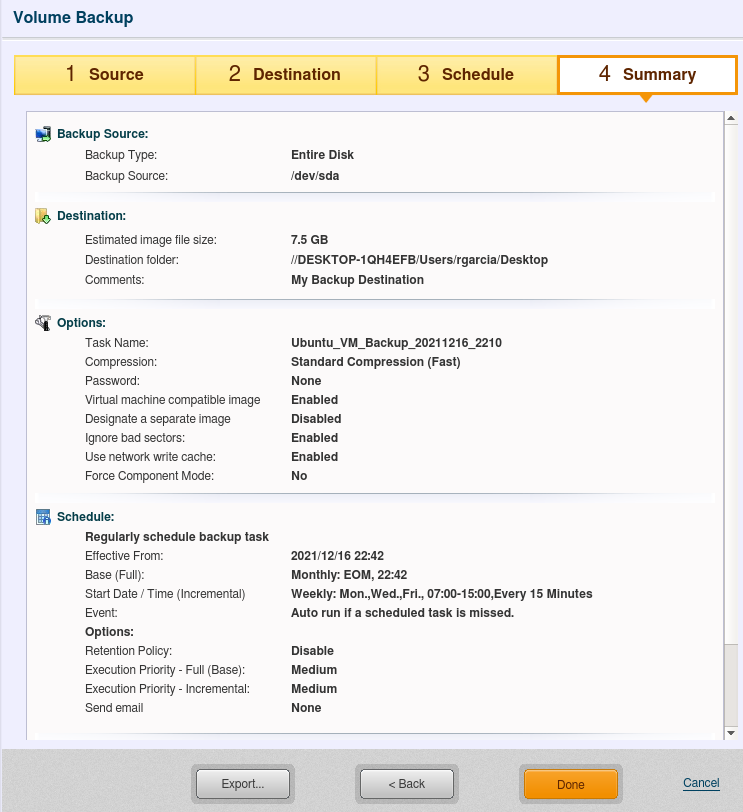743x812 pixels.
Task: Click the scrollbar down arrow
Action: (731, 733)
